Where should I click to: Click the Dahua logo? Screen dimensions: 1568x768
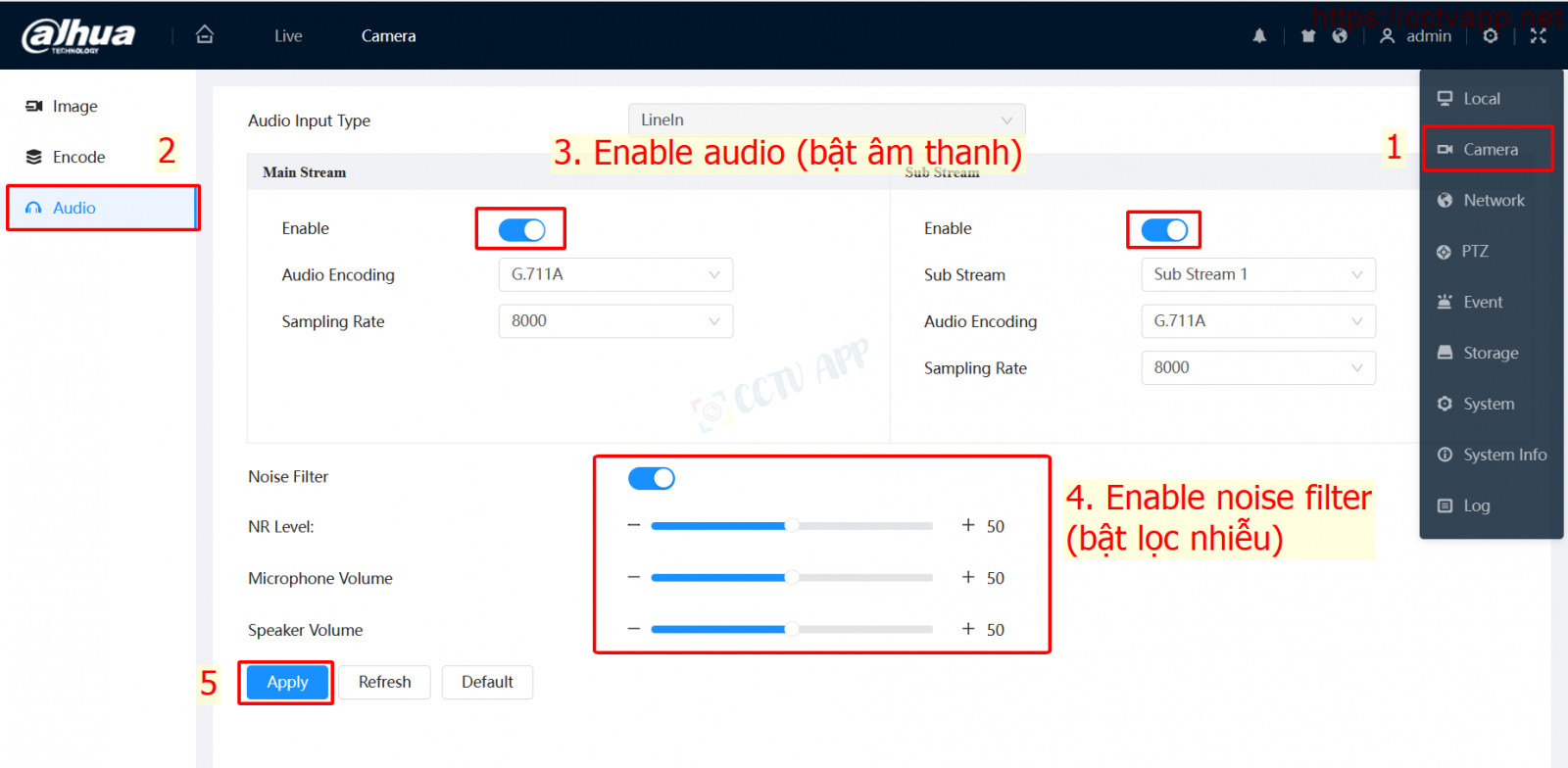coord(78,35)
